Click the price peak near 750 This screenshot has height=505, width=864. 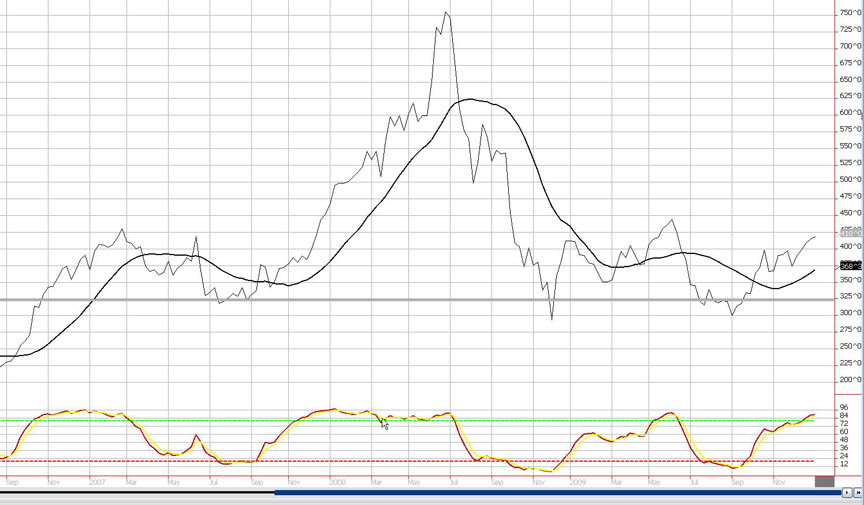pyautogui.click(x=446, y=13)
